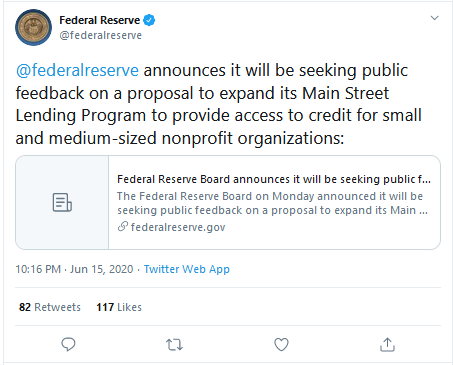
Task: Like the tweet with heart icon
Action: click(281, 345)
